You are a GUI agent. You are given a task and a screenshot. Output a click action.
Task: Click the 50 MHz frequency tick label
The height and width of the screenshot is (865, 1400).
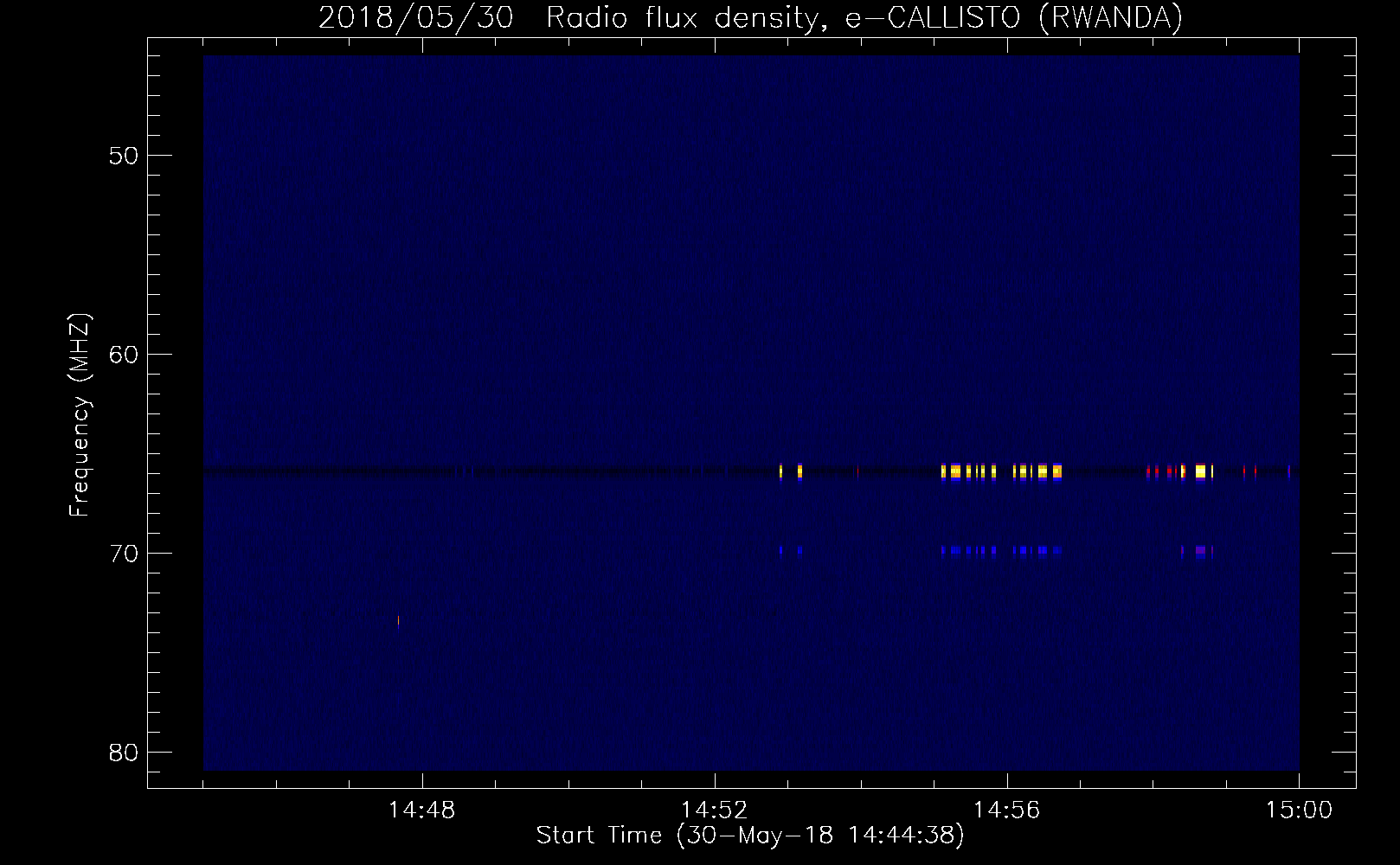124,157
